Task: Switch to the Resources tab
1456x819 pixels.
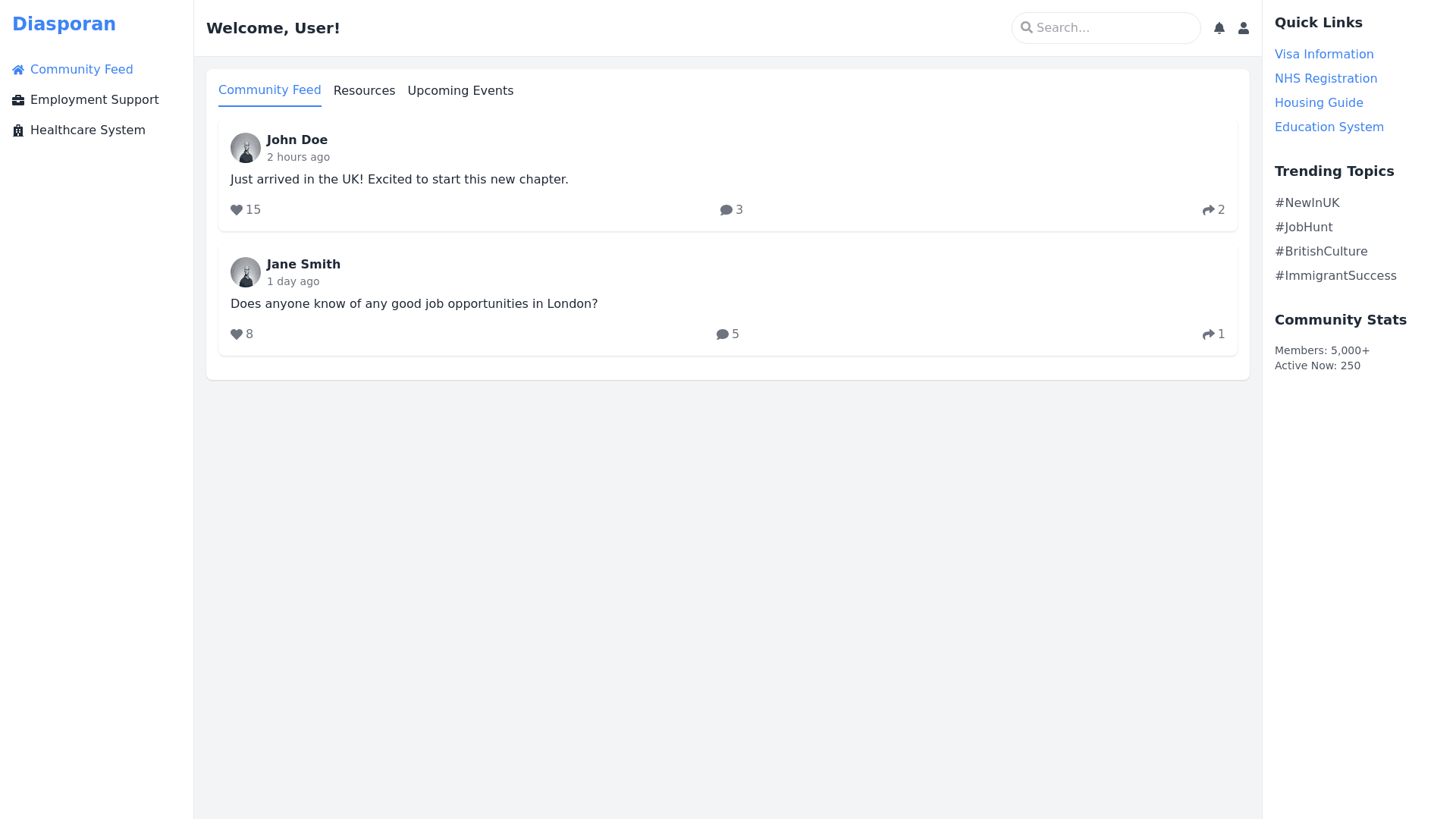Action: point(364,91)
